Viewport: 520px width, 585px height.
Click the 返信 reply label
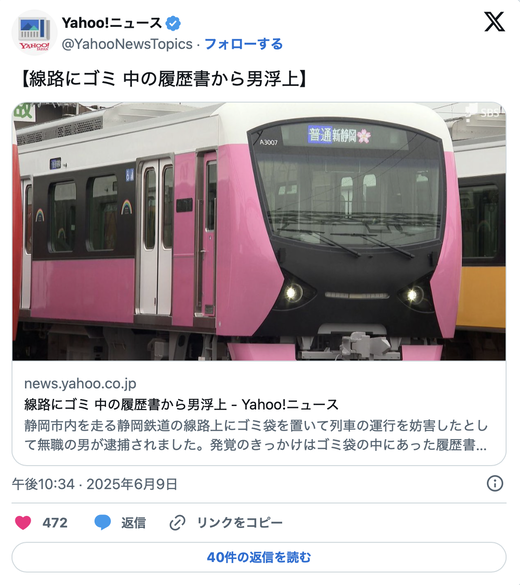click(133, 523)
